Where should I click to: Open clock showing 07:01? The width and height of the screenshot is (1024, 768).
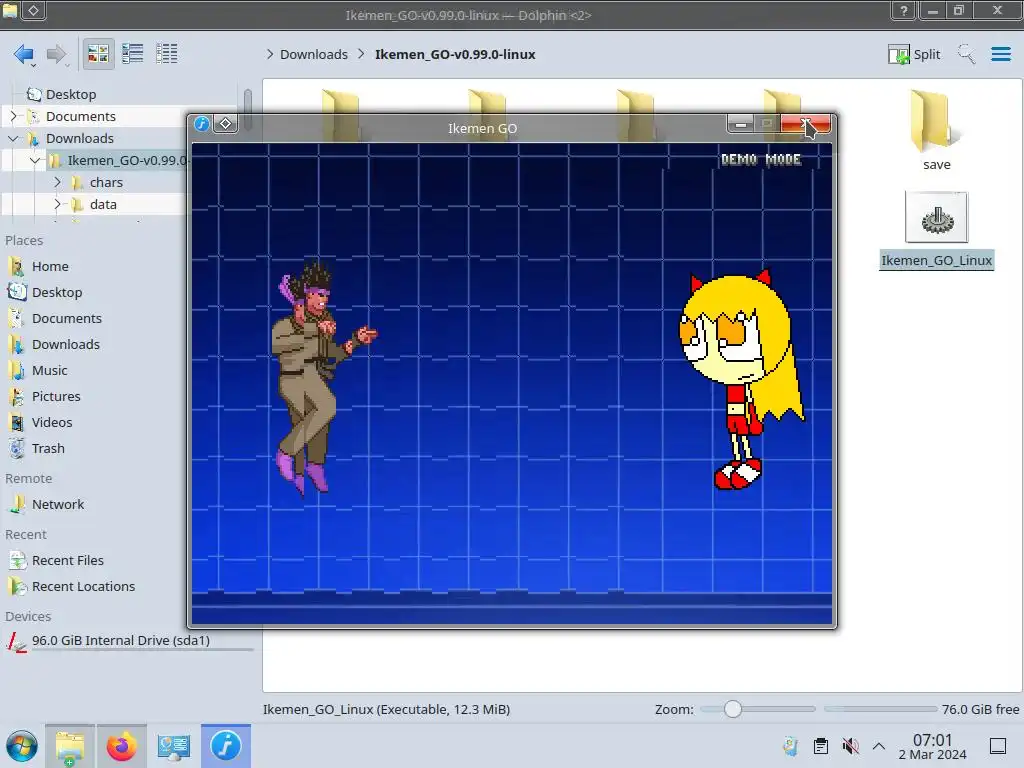pos(933,746)
